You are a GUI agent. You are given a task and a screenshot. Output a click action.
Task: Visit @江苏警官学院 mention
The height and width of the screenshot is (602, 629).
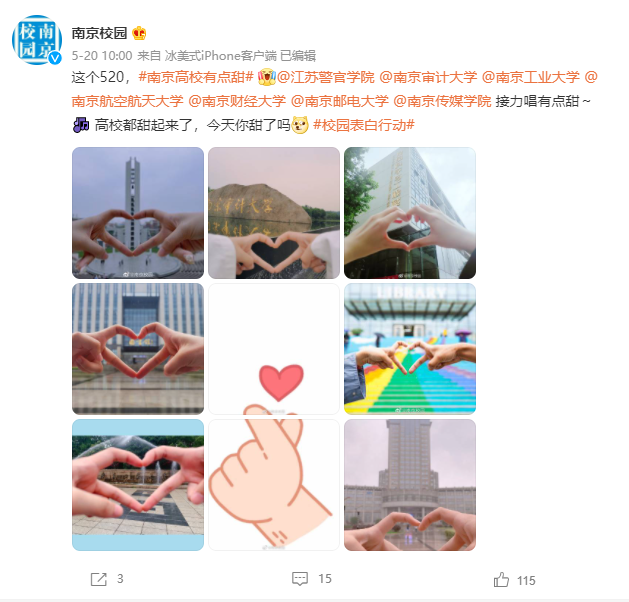(326, 77)
